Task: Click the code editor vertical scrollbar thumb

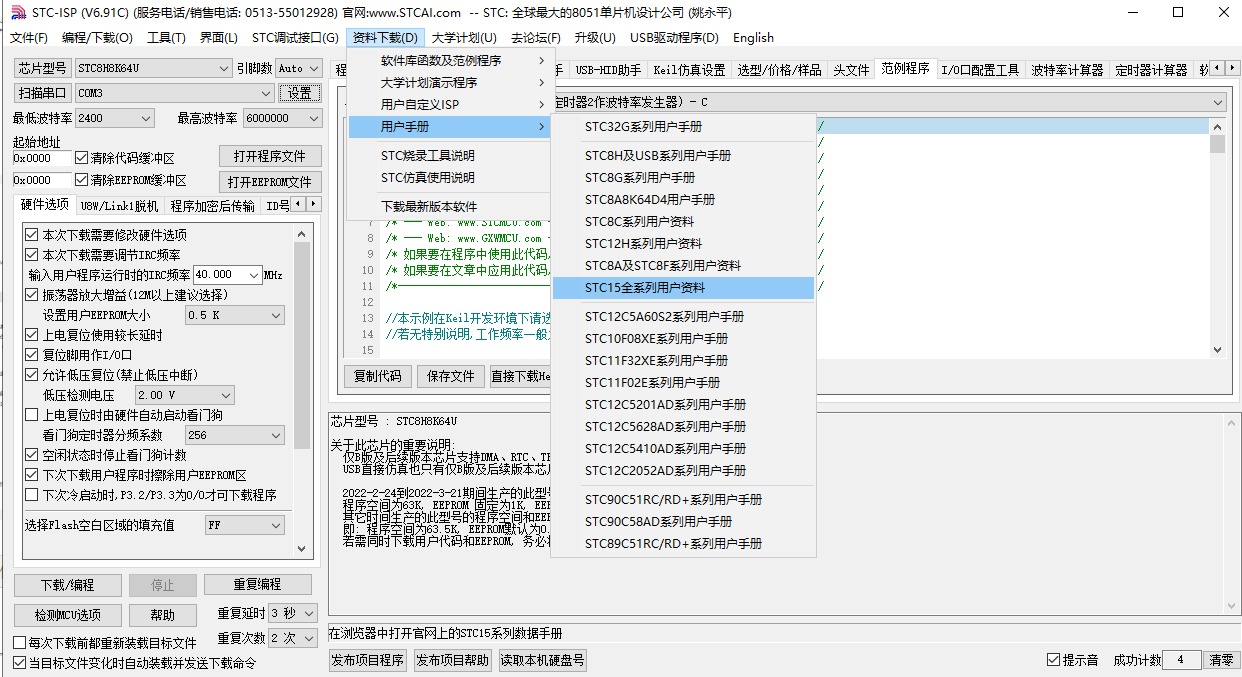Action: click(1217, 143)
